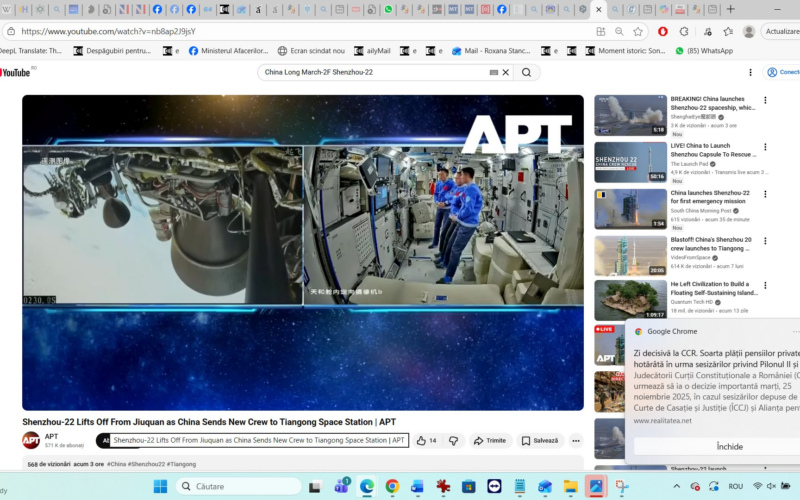Open the APT channel name link
800x500 pixels.
51,436
